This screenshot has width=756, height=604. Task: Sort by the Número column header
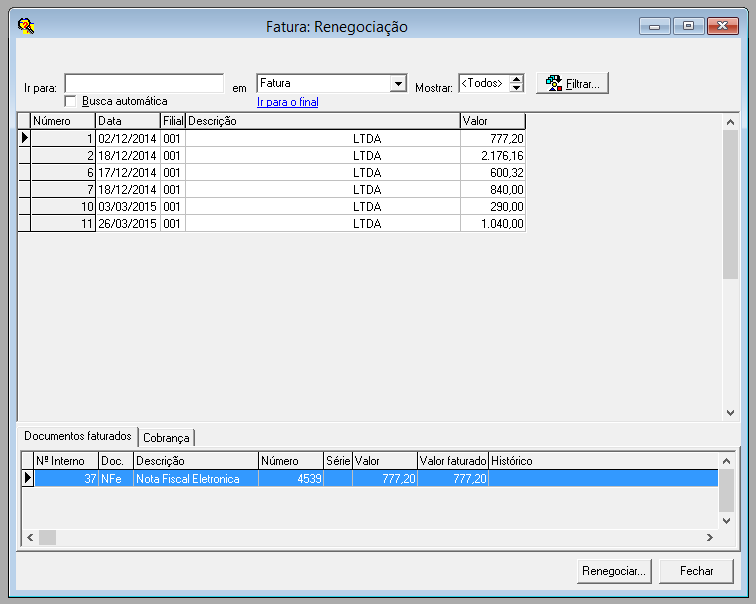pyautogui.click(x=62, y=121)
